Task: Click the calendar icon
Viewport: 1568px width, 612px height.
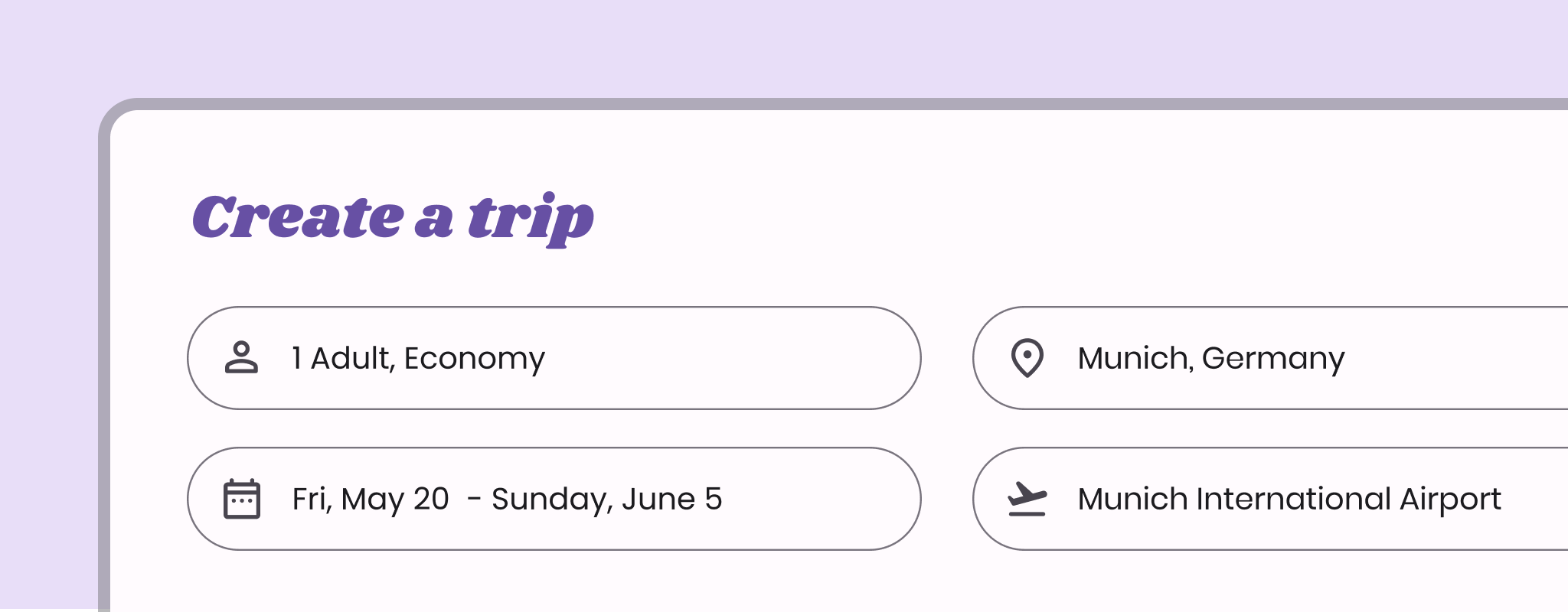Action: pyautogui.click(x=242, y=499)
